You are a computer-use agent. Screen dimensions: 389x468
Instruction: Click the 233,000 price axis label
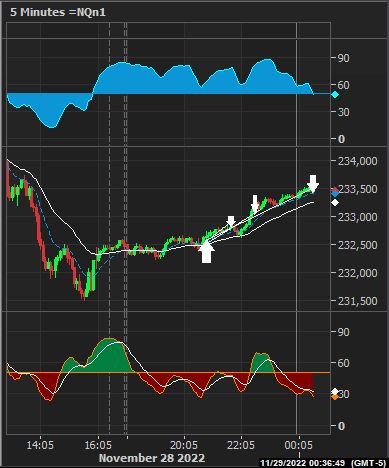[x=358, y=217]
